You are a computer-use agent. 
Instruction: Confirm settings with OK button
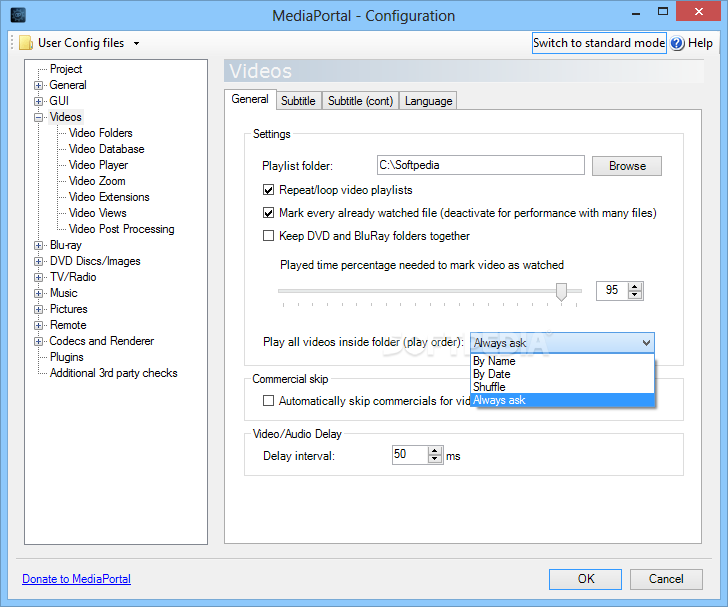585,579
